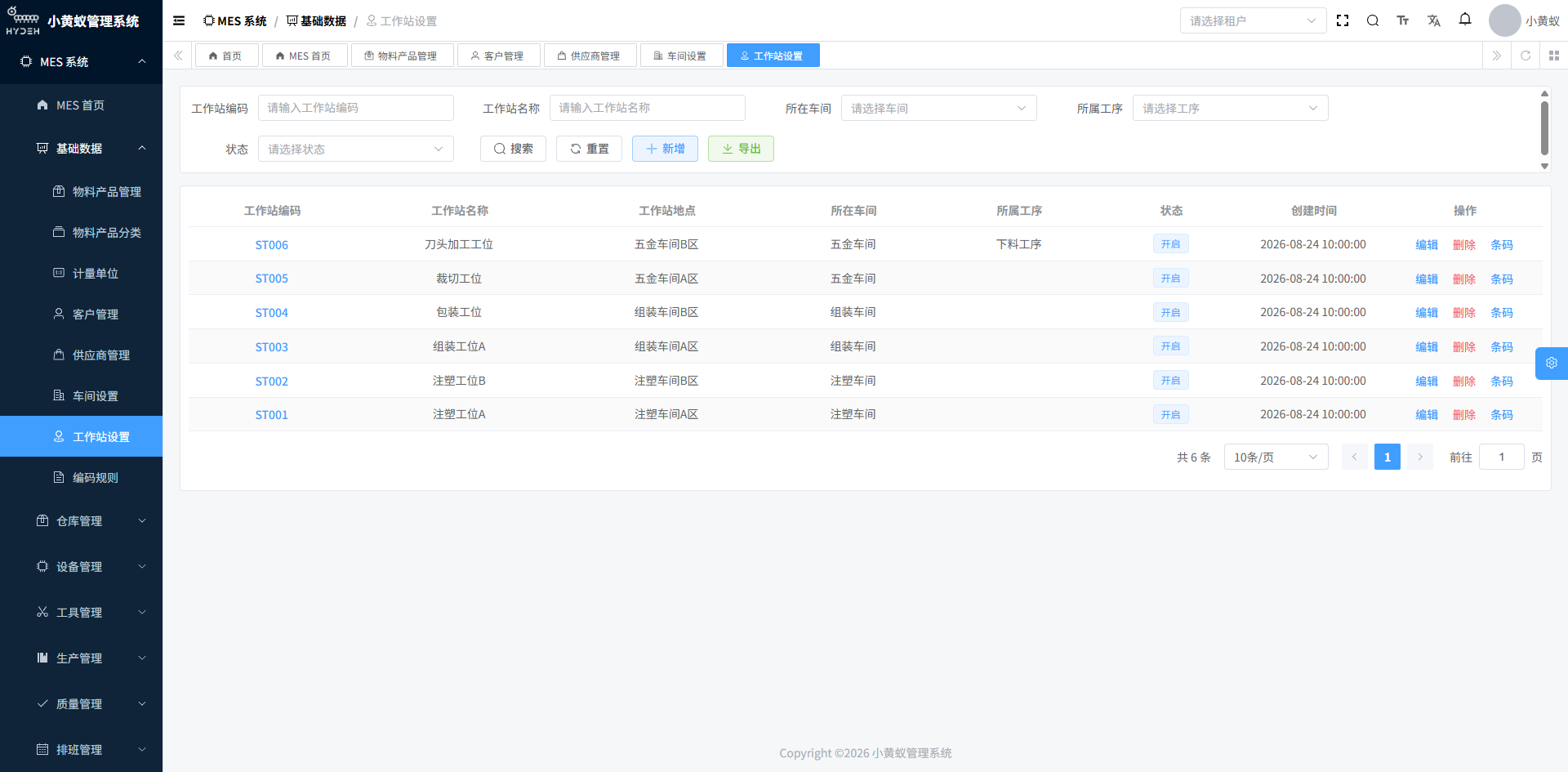Screen dimensions: 1568x772
Task: Click the 前往 page number input
Action: pyautogui.click(x=1501, y=457)
